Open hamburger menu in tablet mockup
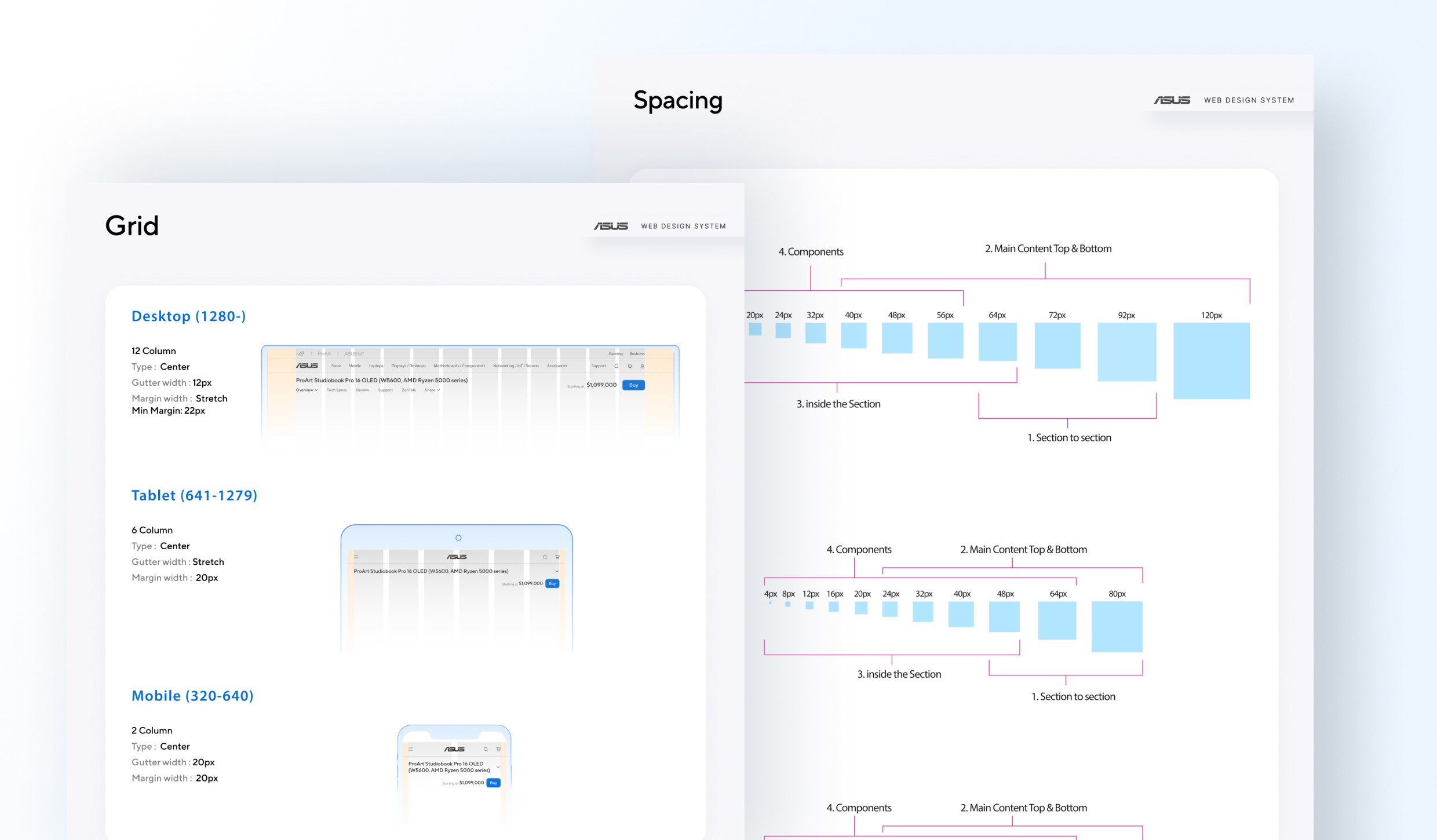This screenshot has width=1437, height=840. click(356, 557)
